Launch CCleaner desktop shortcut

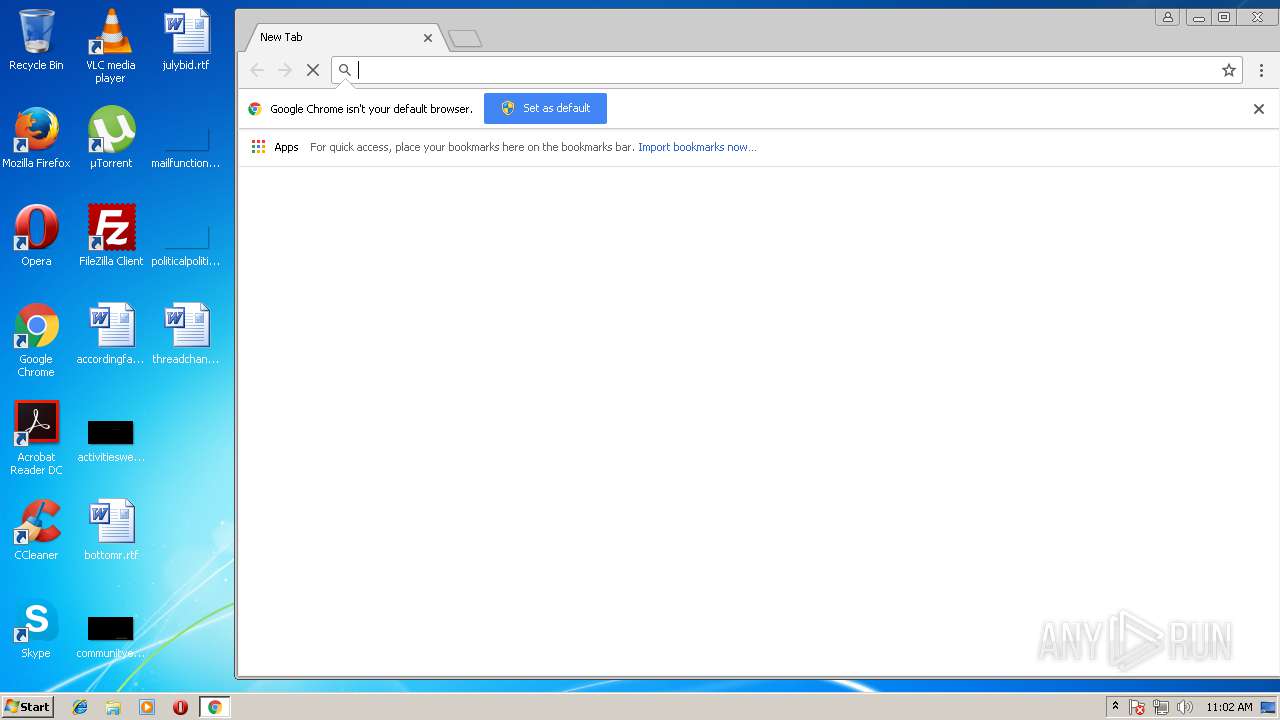point(36,530)
